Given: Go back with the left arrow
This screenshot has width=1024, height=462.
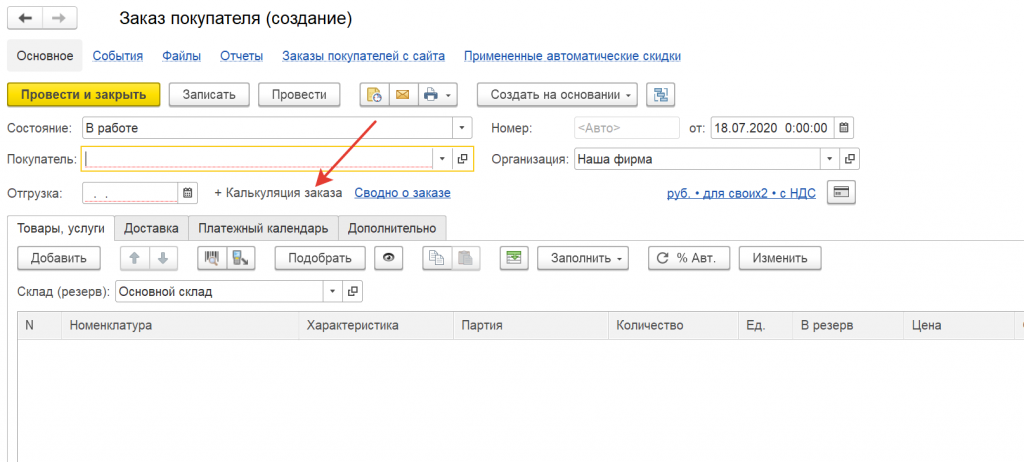Looking at the screenshot, I should pyautogui.click(x=25, y=18).
